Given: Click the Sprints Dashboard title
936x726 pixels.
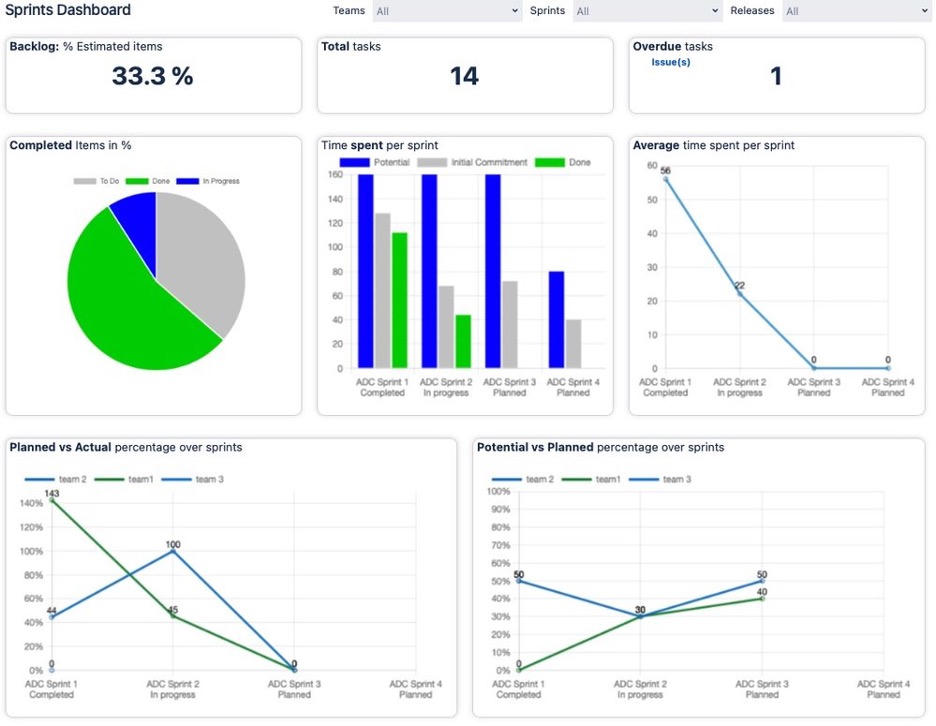Looking at the screenshot, I should [68, 10].
